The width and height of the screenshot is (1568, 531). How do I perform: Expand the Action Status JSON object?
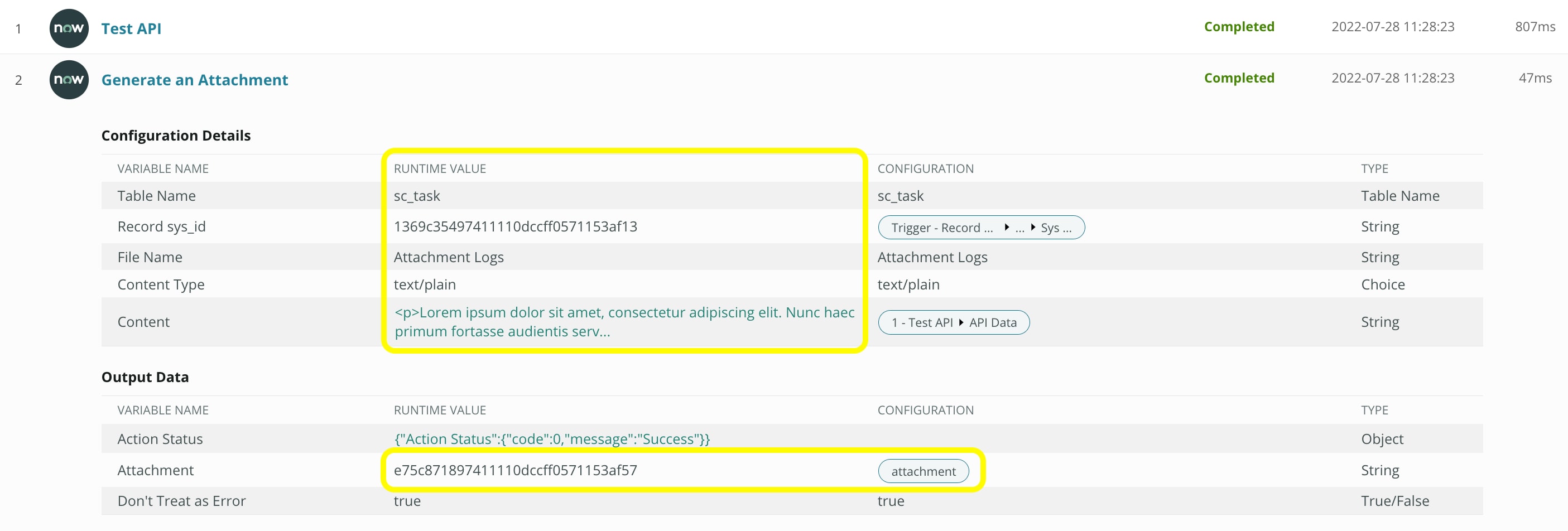(552, 438)
